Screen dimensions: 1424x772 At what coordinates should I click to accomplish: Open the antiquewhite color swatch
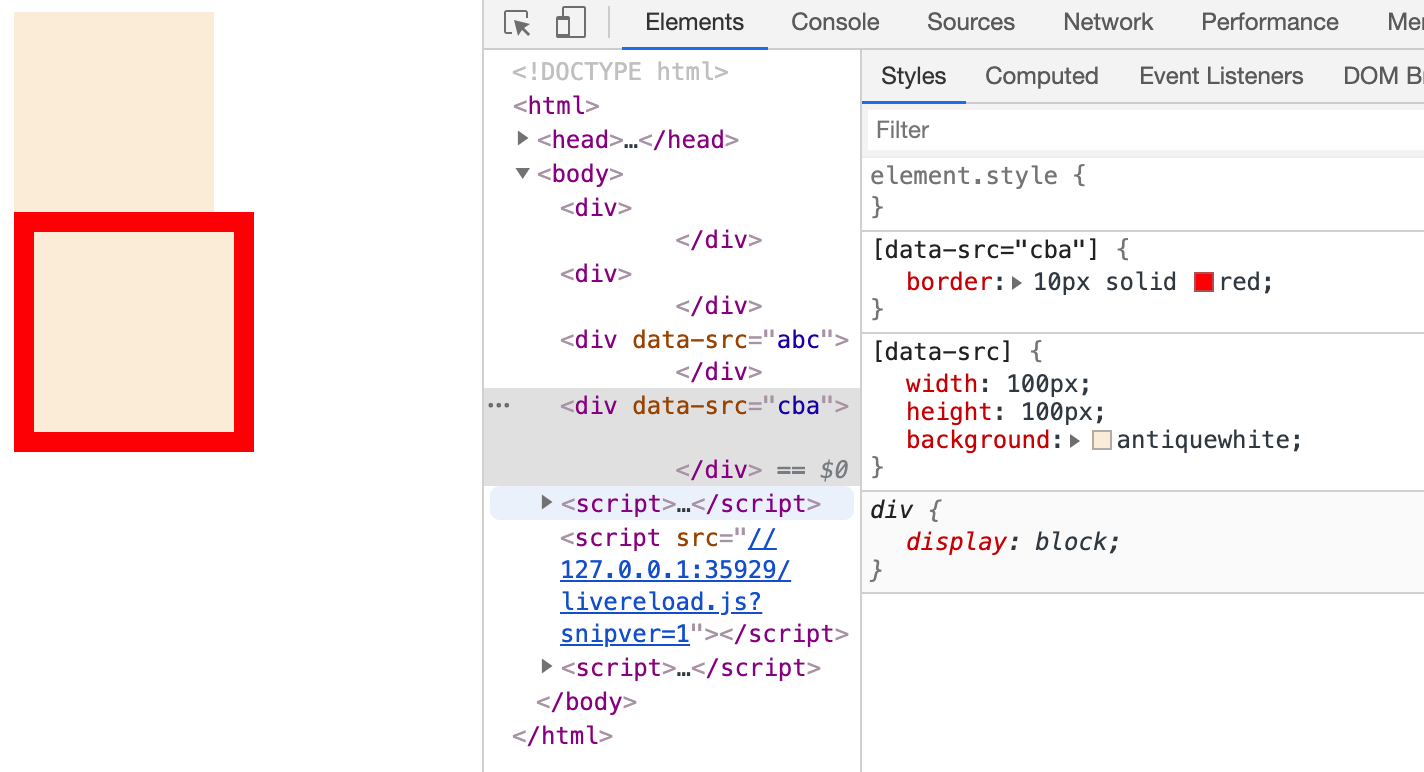[x=1102, y=440]
